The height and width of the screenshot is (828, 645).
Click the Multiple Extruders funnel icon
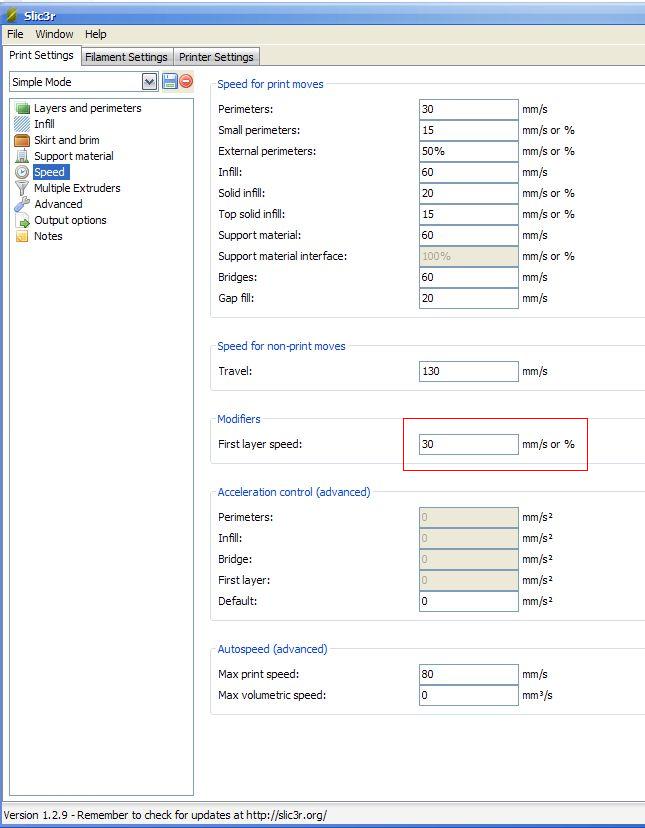click(x=22, y=188)
